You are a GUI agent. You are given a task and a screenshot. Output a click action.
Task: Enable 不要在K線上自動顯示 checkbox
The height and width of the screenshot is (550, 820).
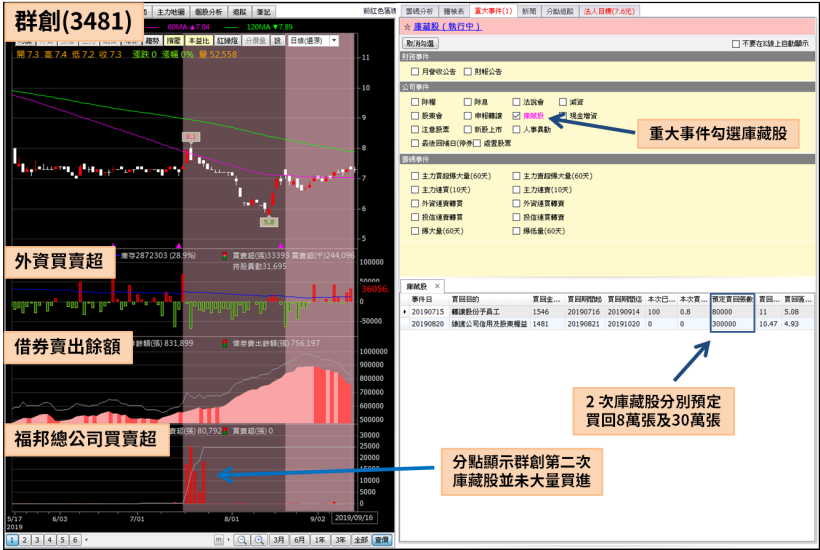coord(736,44)
